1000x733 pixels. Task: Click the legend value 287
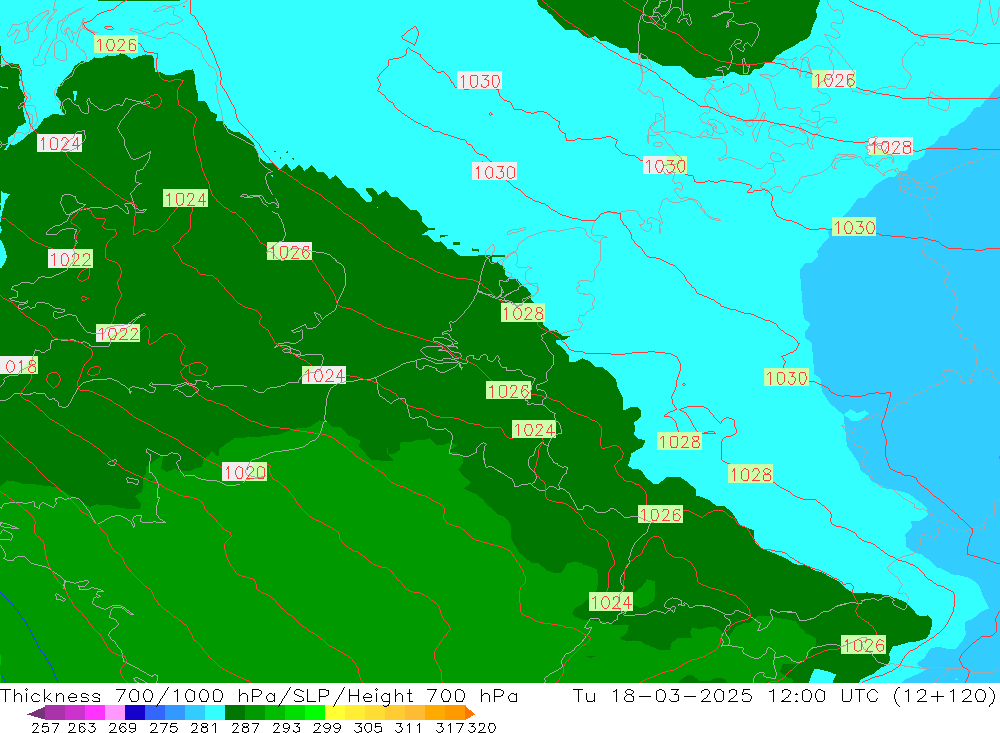[x=245, y=727]
